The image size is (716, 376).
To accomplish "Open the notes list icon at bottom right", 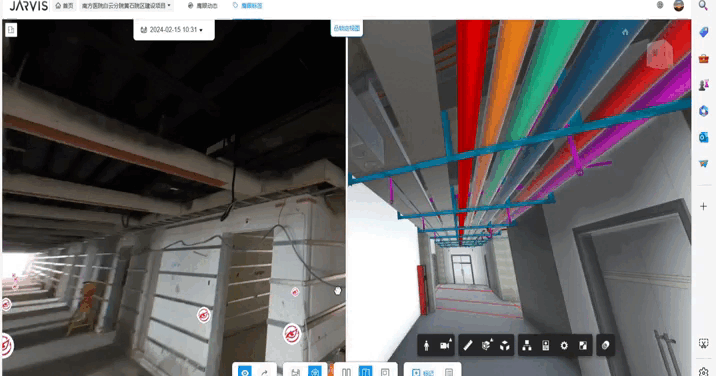I will tap(449, 372).
